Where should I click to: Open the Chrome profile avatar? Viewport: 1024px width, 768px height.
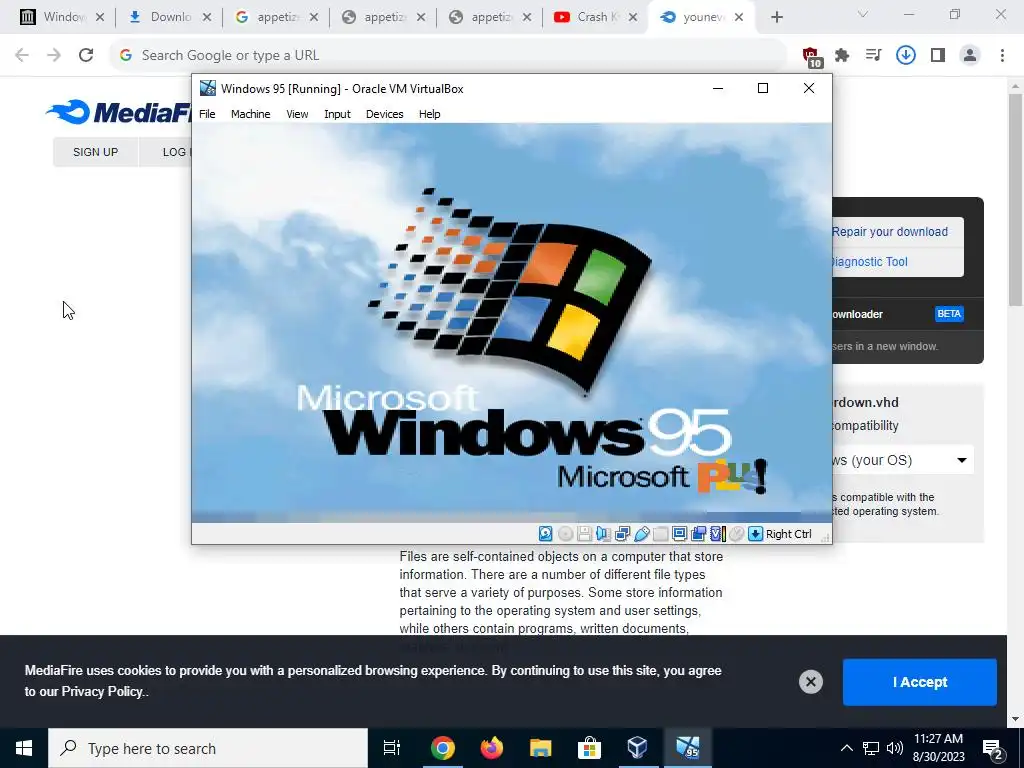click(970, 56)
